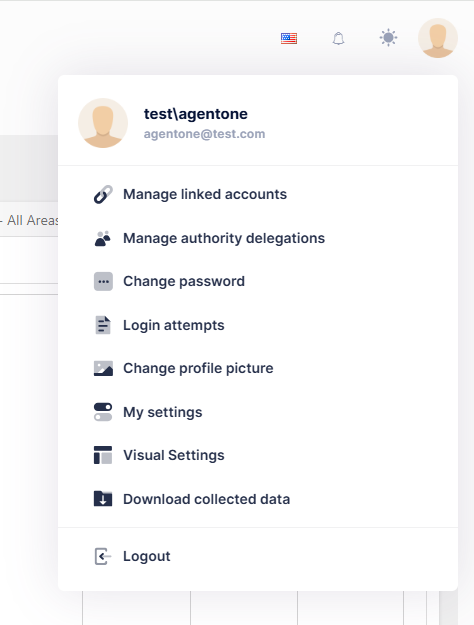Open Visual Settings
The height and width of the screenshot is (625, 474).
pos(174,455)
